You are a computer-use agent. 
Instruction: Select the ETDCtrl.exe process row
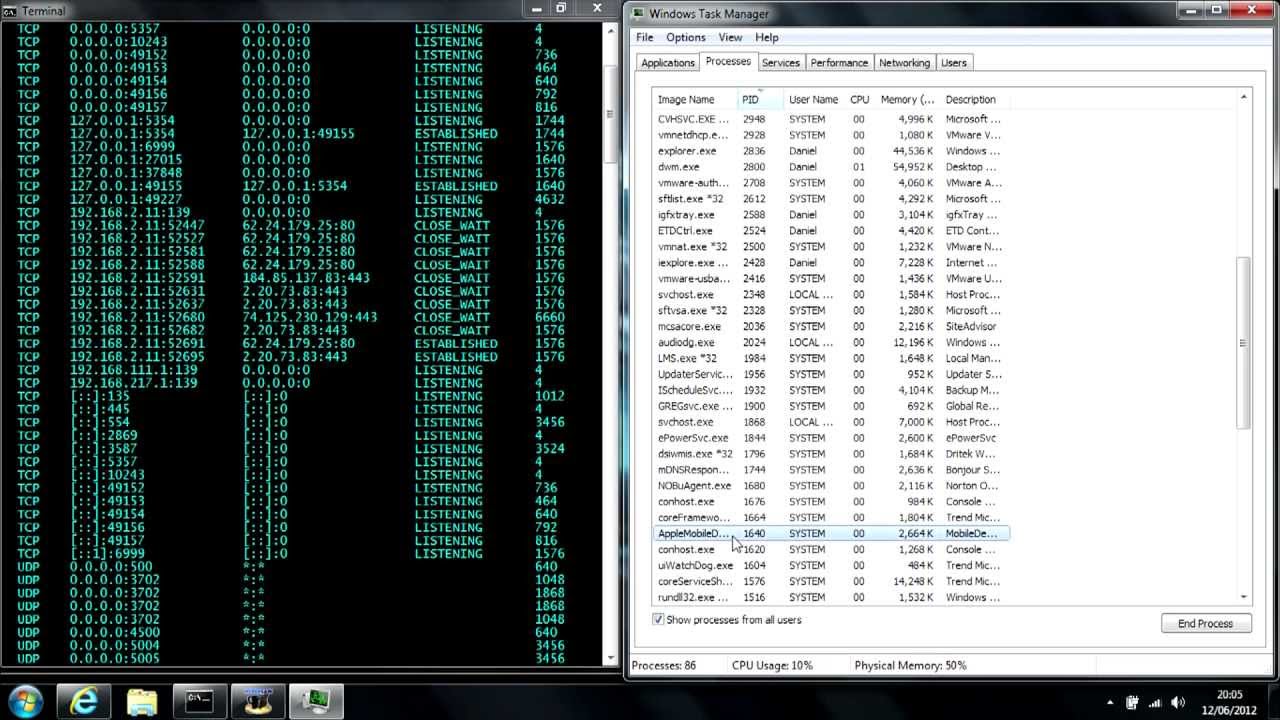(x=831, y=231)
